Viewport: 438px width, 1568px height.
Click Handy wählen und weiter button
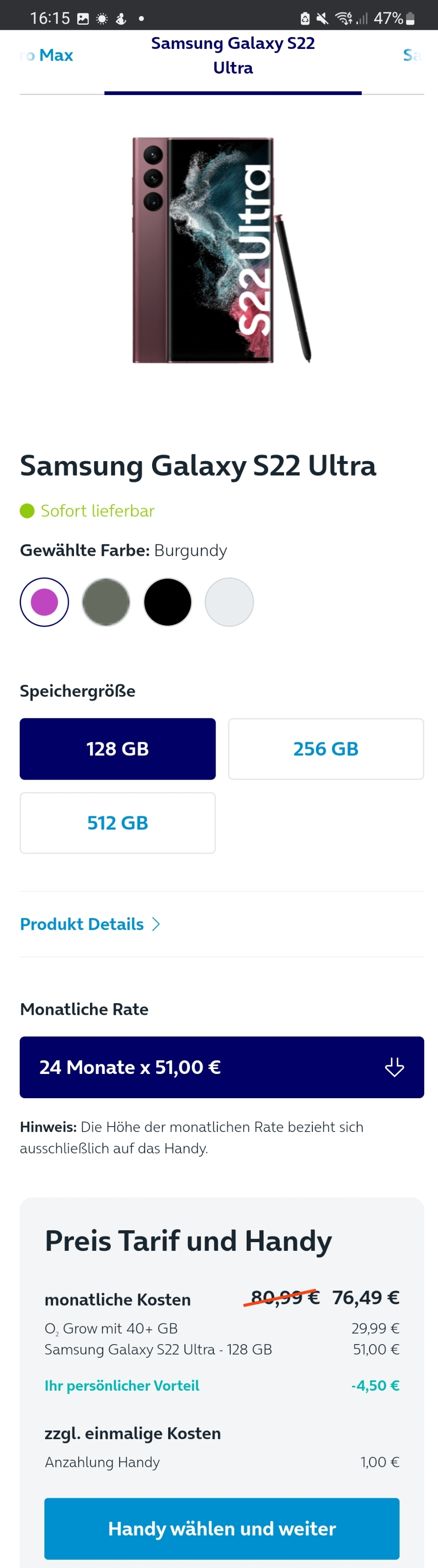click(x=222, y=1528)
